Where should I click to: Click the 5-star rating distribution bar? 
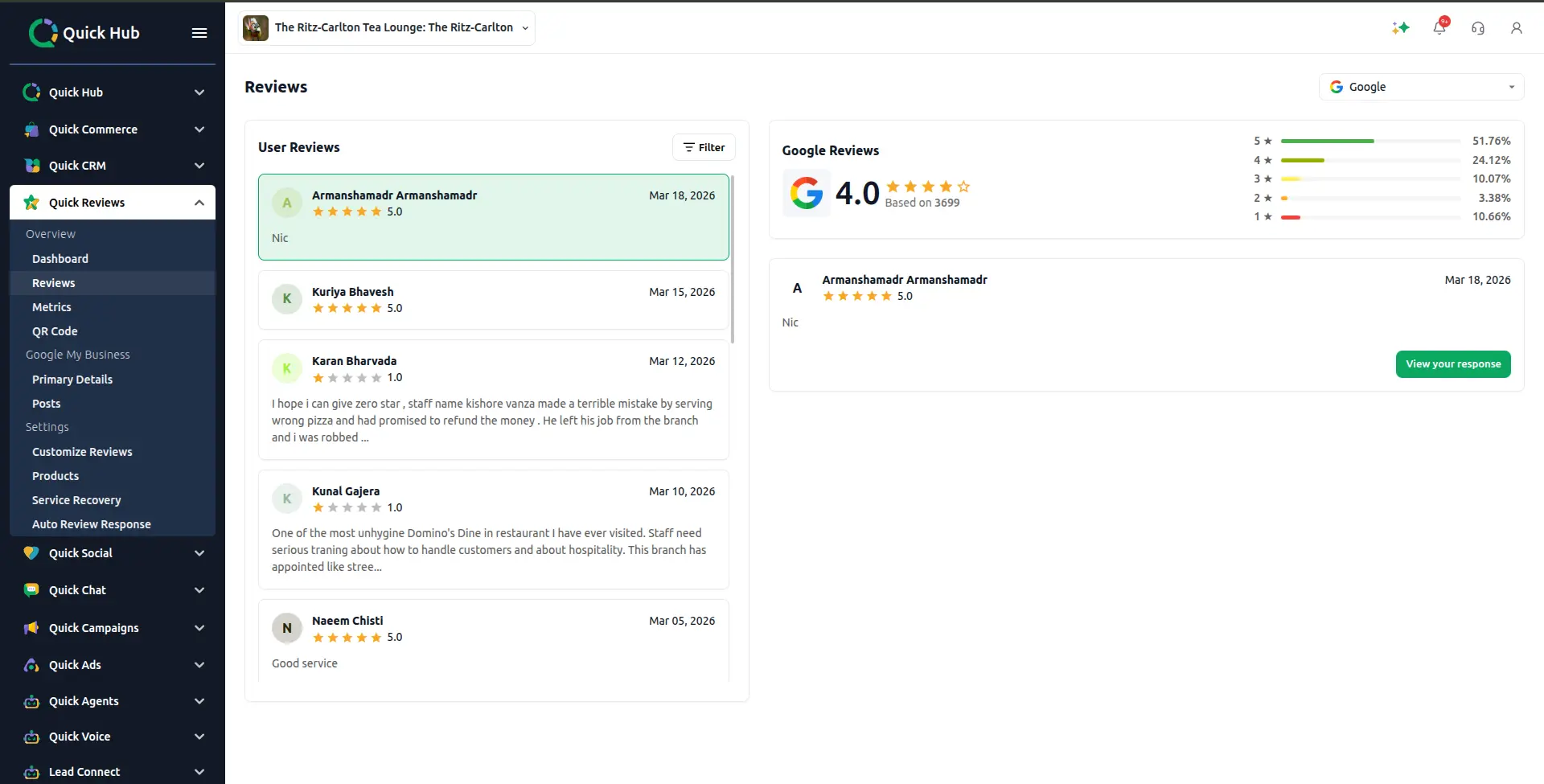pos(1370,141)
